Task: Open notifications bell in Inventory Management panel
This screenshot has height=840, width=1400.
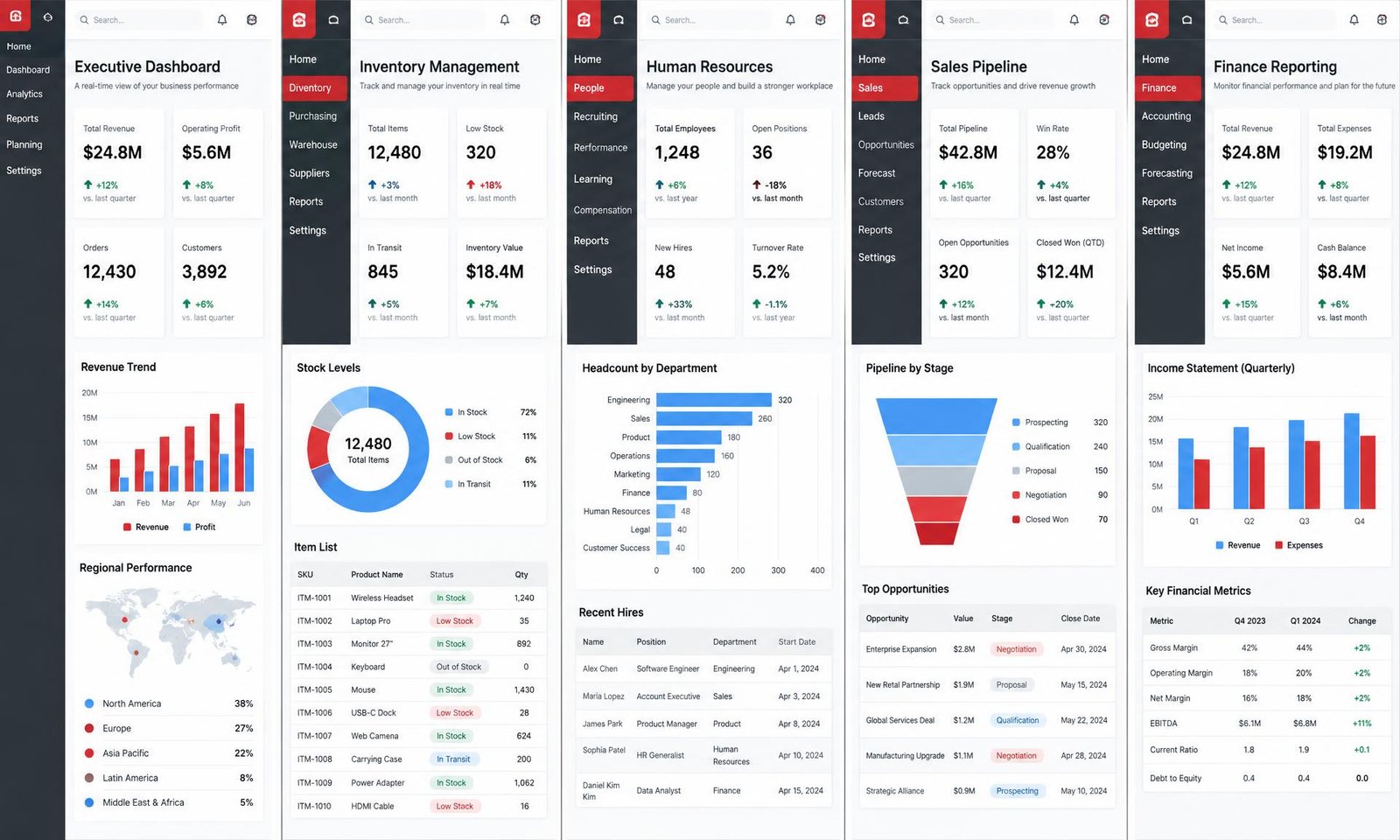Action: pyautogui.click(x=505, y=19)
